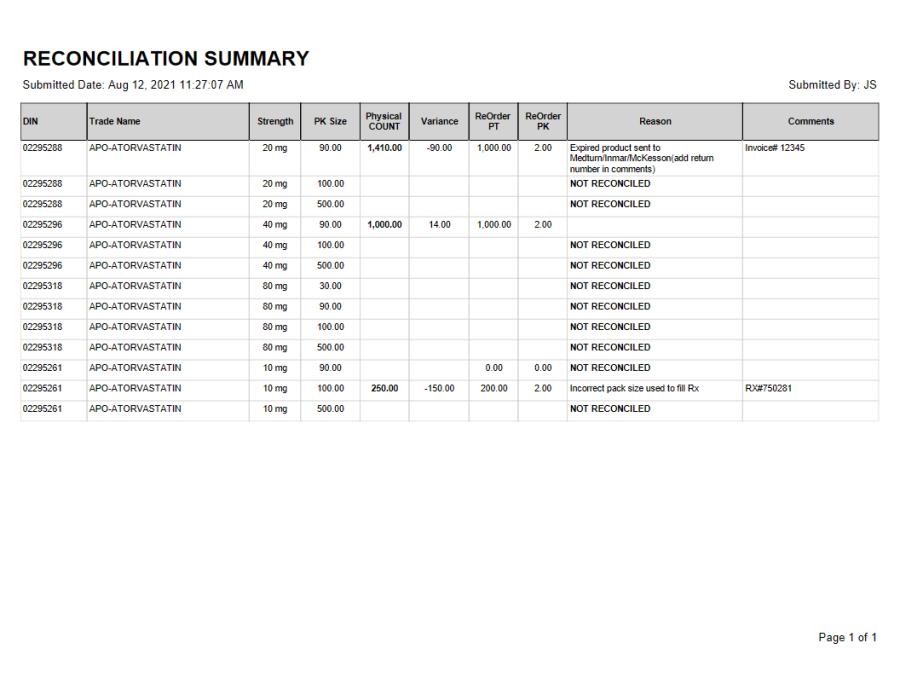Click Page 1 of 1 indicator

pyautogui.click(x=848, y=637)
